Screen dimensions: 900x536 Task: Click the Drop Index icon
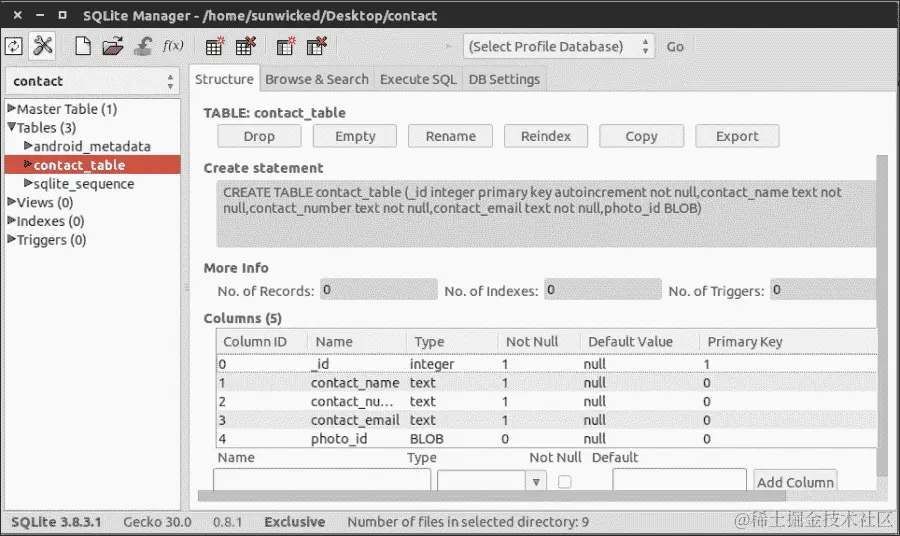pos(316,46)
